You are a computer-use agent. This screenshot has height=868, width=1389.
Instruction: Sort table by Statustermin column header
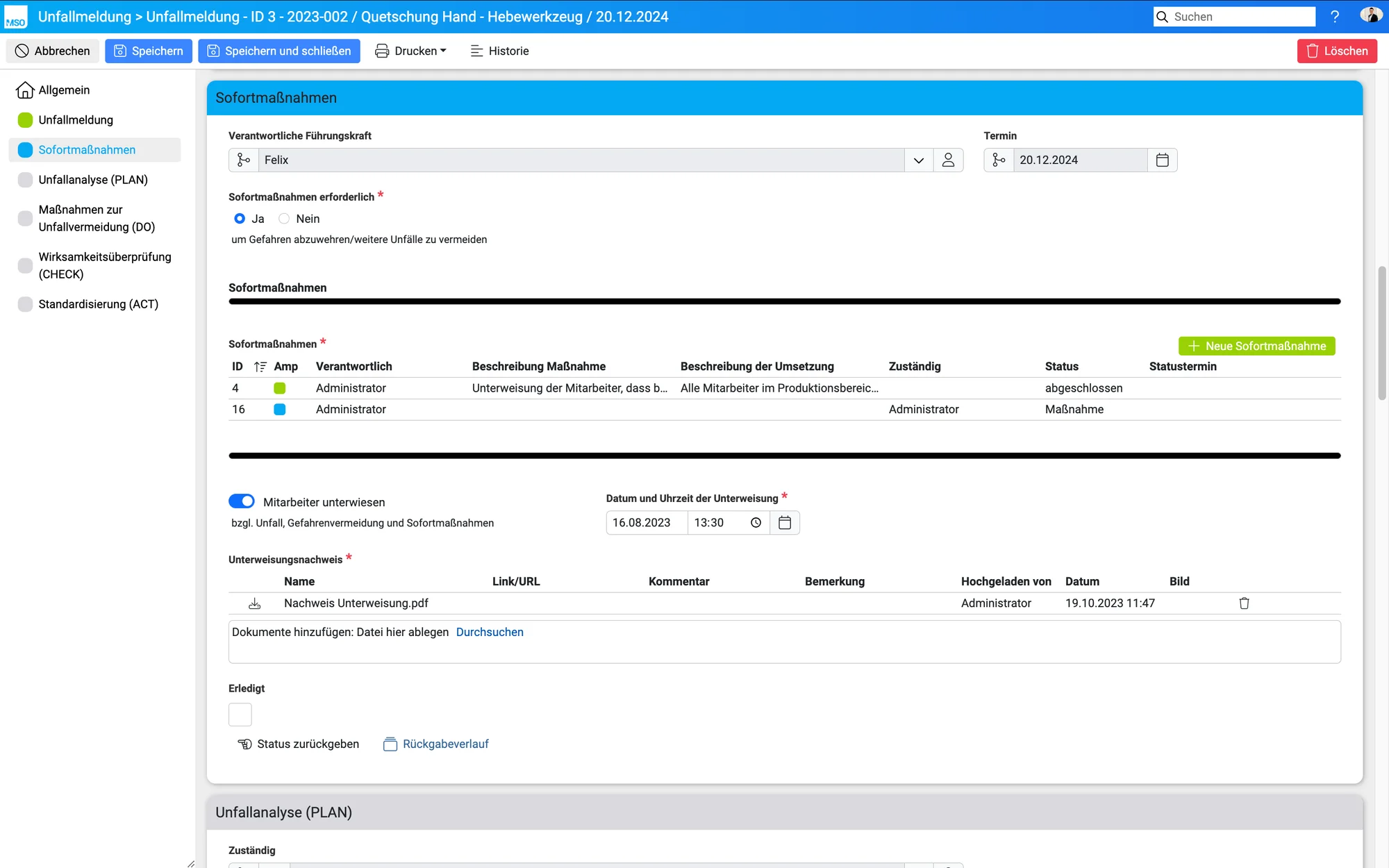point(1183,367)
